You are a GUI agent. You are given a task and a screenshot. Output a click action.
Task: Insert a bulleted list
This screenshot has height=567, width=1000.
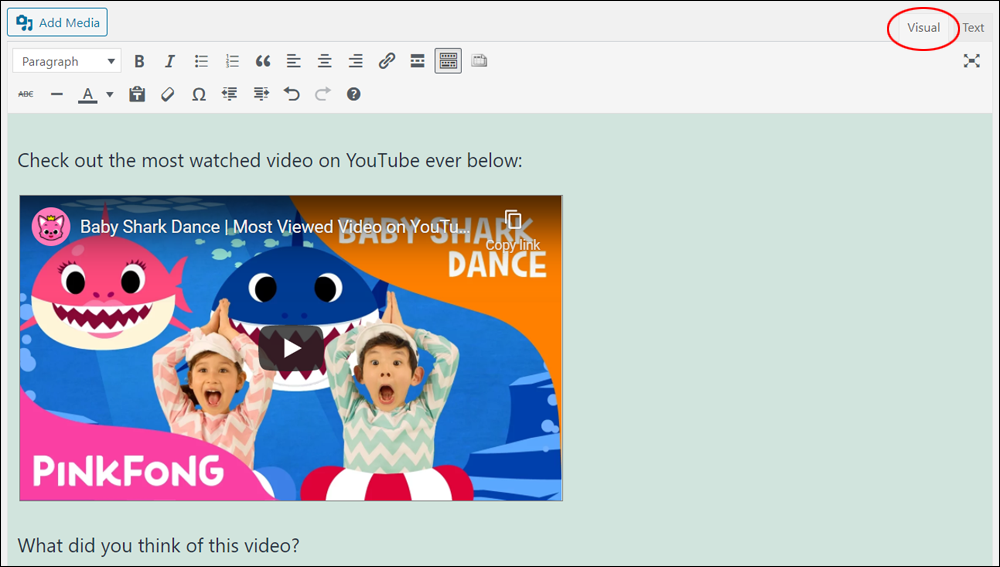pyautogui.click(x=201, y=61)
